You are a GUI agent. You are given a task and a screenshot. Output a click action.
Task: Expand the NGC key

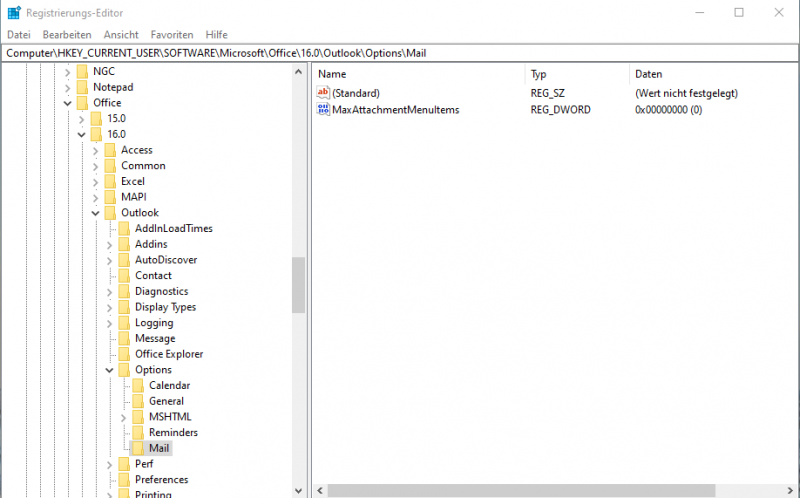point(67,72)
